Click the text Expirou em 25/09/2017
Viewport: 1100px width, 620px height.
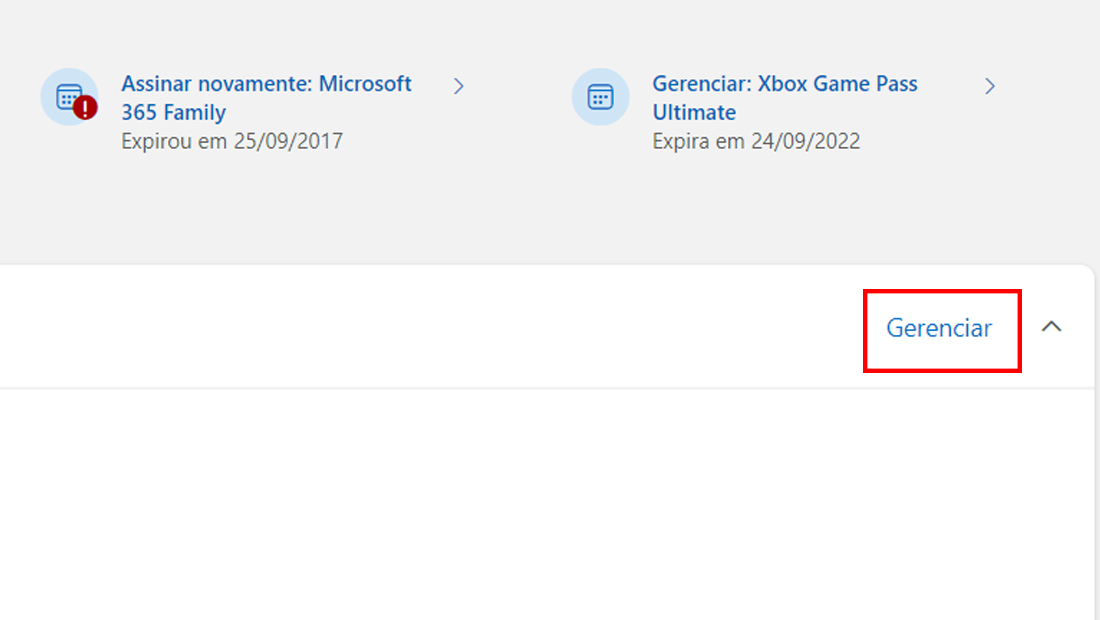click(x=232, y=141)
